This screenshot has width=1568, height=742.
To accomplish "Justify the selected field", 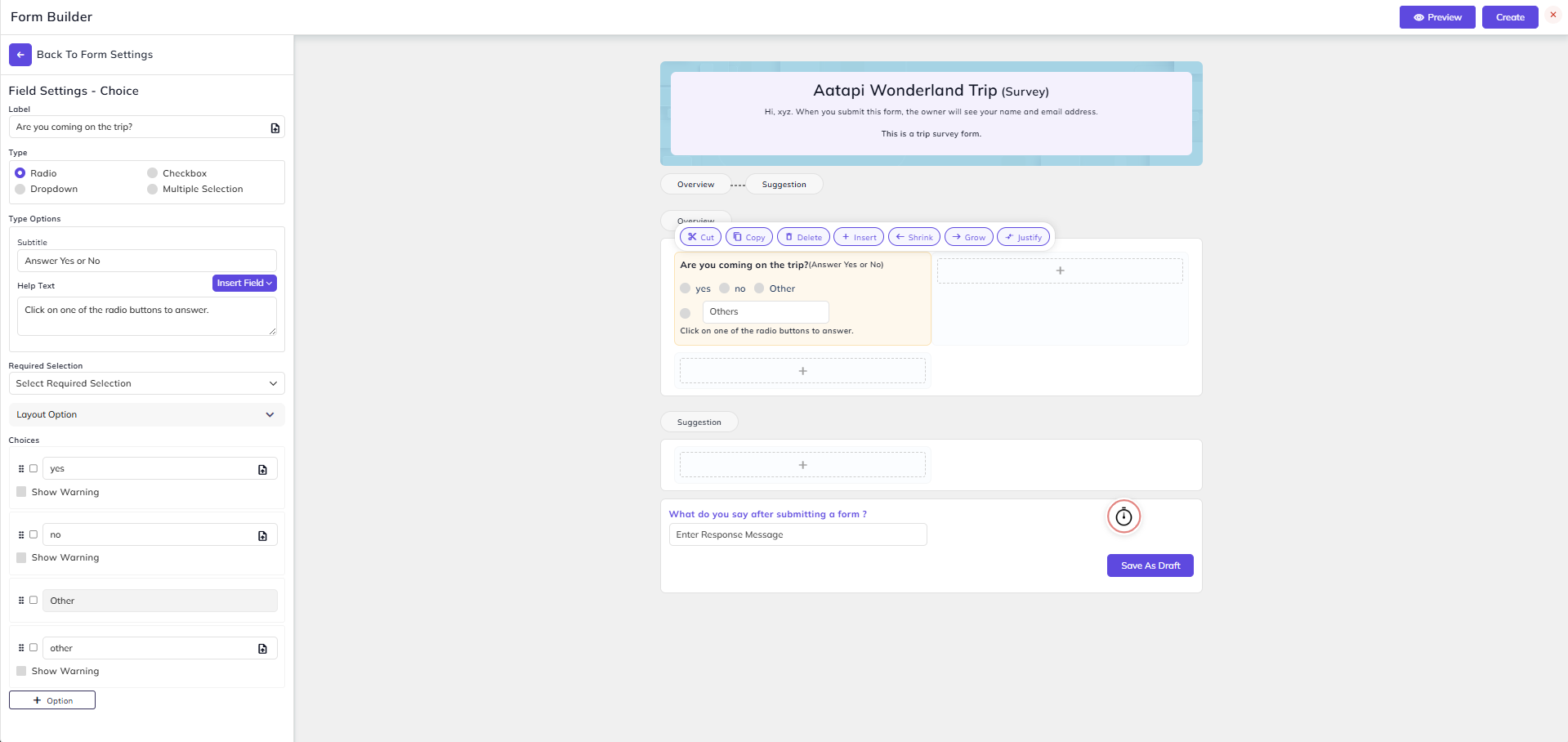I will point(1023,237).
